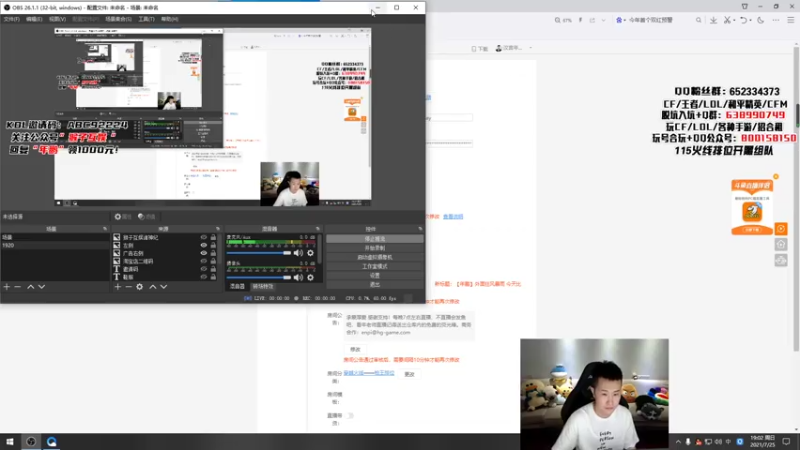Toggle lock on the 左侧 source
Viewport: 800px width, 450px height.
click(213, 245)
